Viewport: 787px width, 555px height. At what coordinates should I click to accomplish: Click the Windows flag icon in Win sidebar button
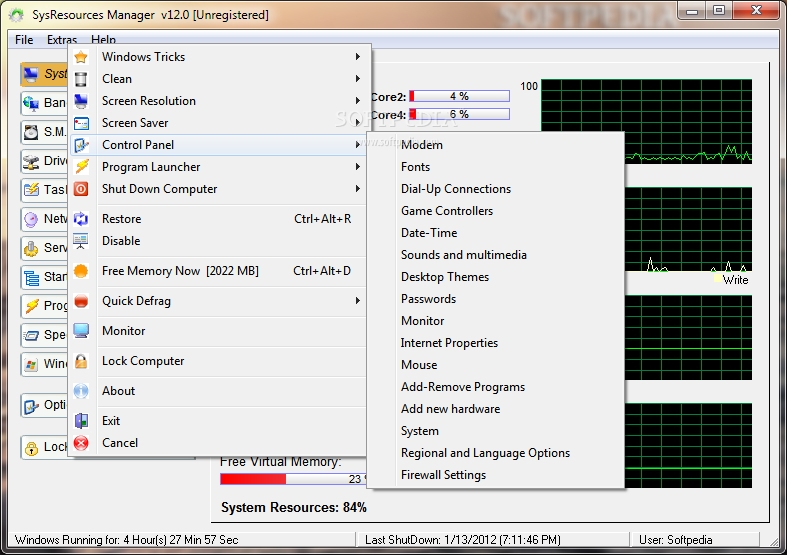pos(31,364)
